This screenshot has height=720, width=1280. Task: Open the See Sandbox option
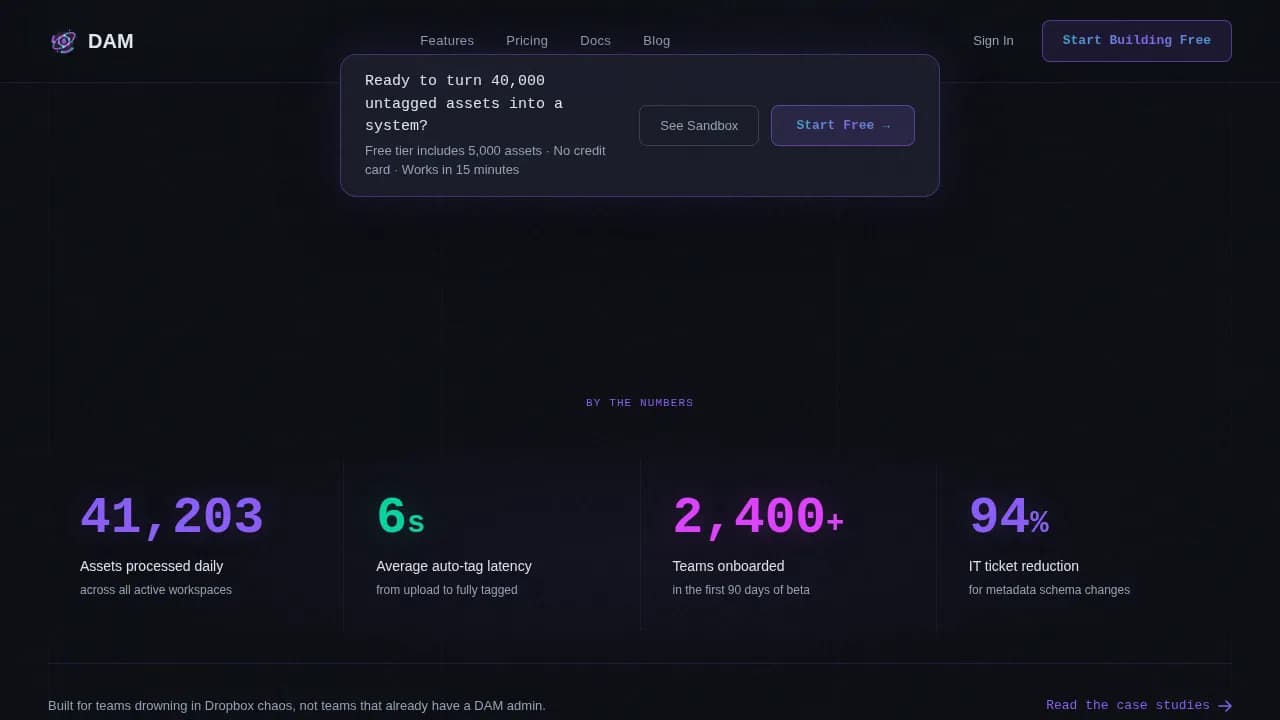(x=699, y=125)
